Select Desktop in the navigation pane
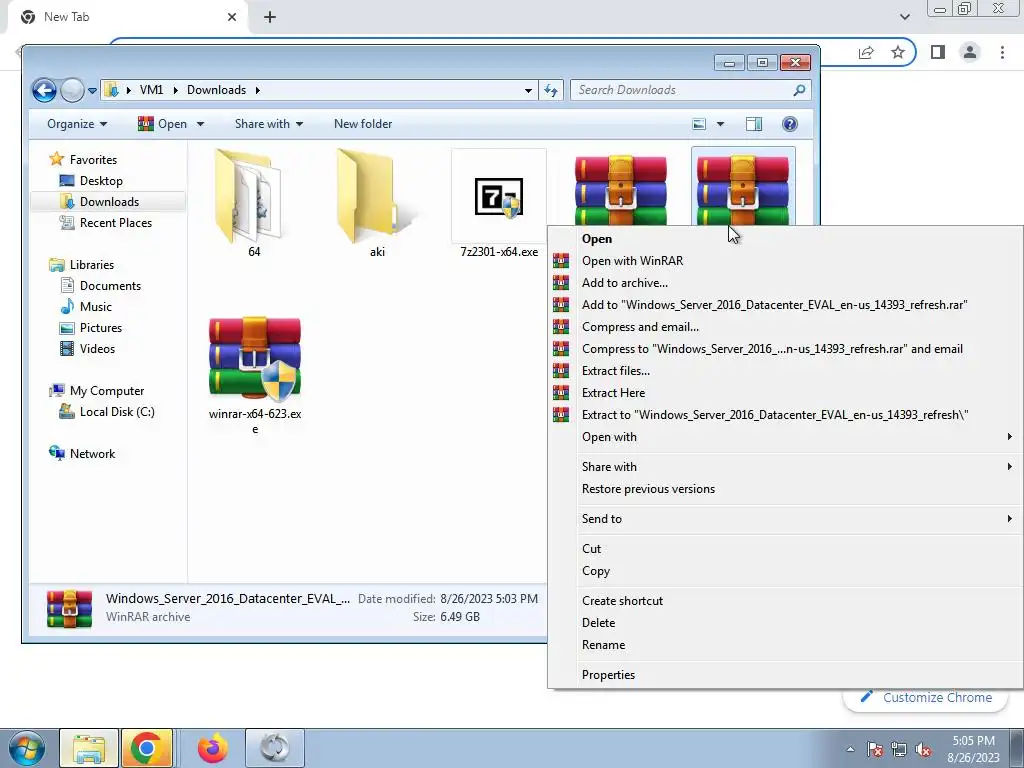Screen dimensions: 1024x768 pyautogui.click(x=91, y=181)
